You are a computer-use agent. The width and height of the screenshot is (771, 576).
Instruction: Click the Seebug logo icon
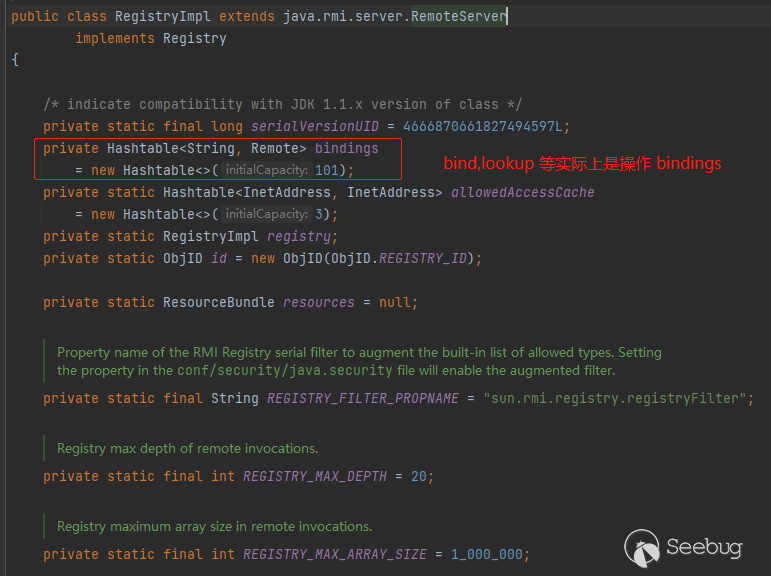point(642,548)
